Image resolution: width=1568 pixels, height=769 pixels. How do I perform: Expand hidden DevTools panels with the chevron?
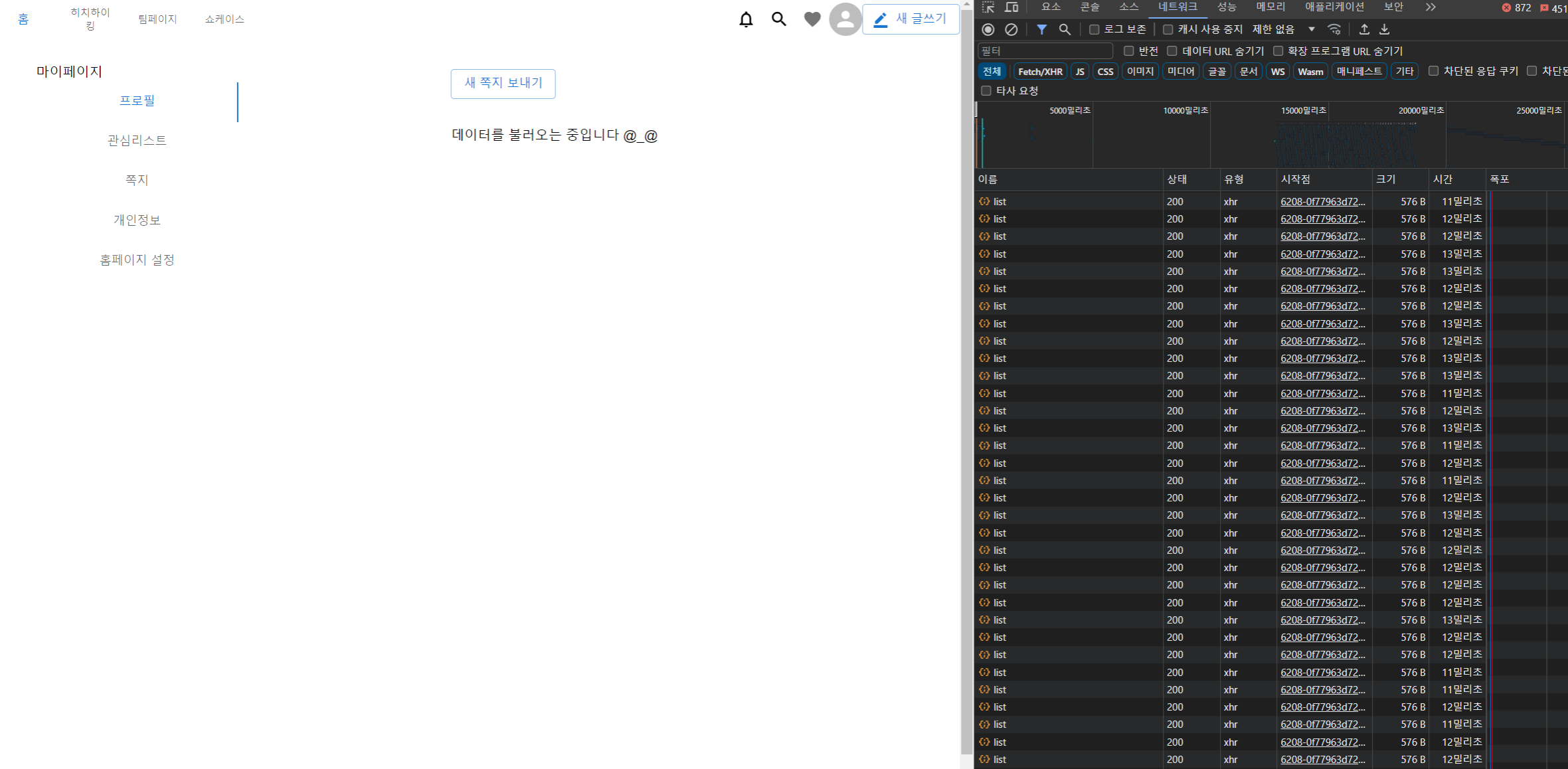[x=1430, y=7]
